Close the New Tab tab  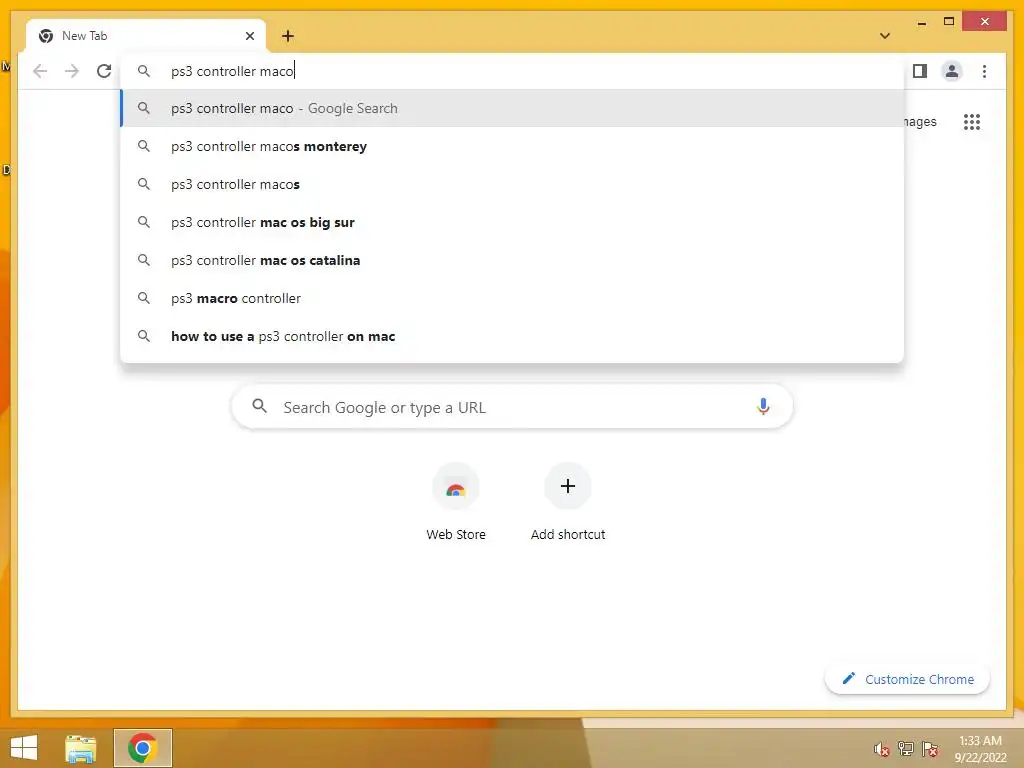[249, 36]
